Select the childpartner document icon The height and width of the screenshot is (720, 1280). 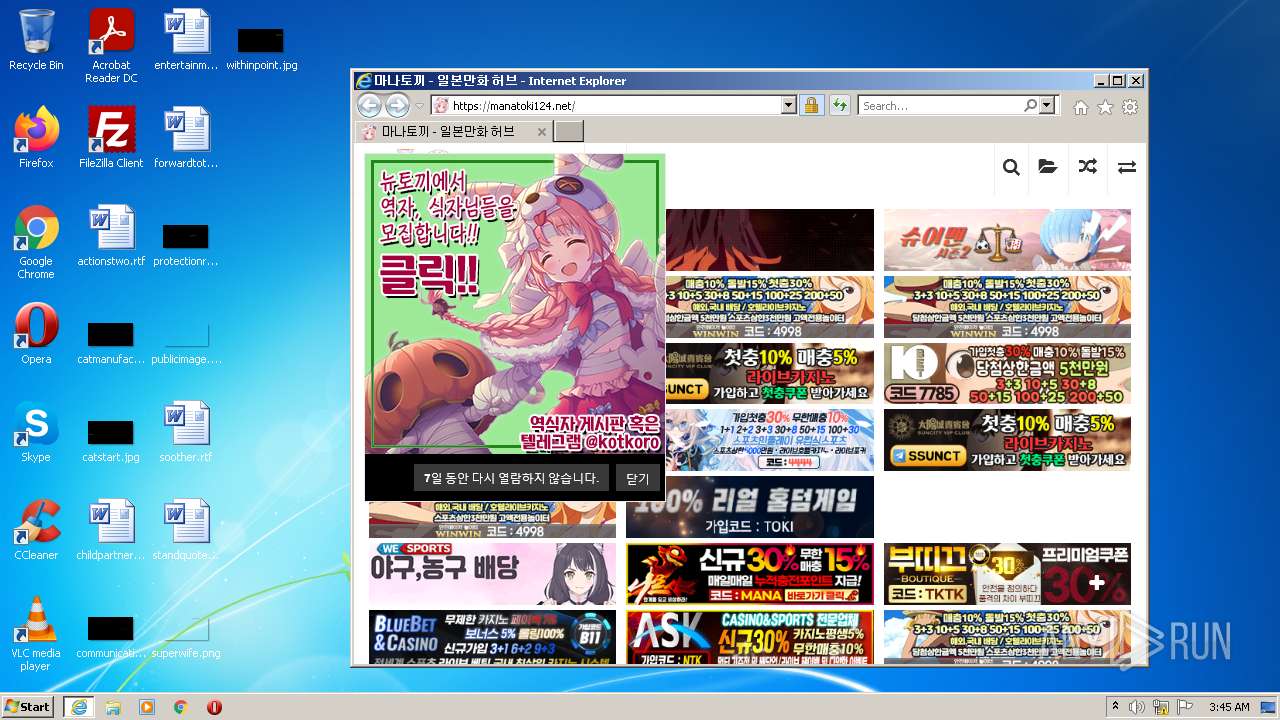click(111, 530)
